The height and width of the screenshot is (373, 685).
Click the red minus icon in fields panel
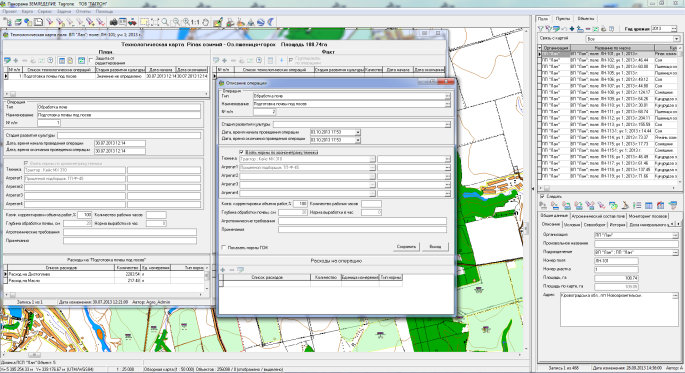pos(588,29)
